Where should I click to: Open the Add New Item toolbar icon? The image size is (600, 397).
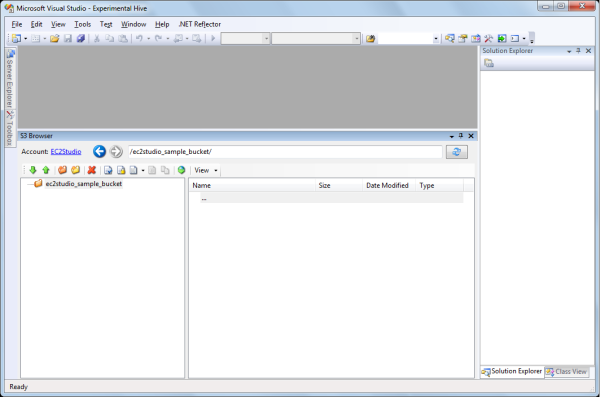pos(36,38)
